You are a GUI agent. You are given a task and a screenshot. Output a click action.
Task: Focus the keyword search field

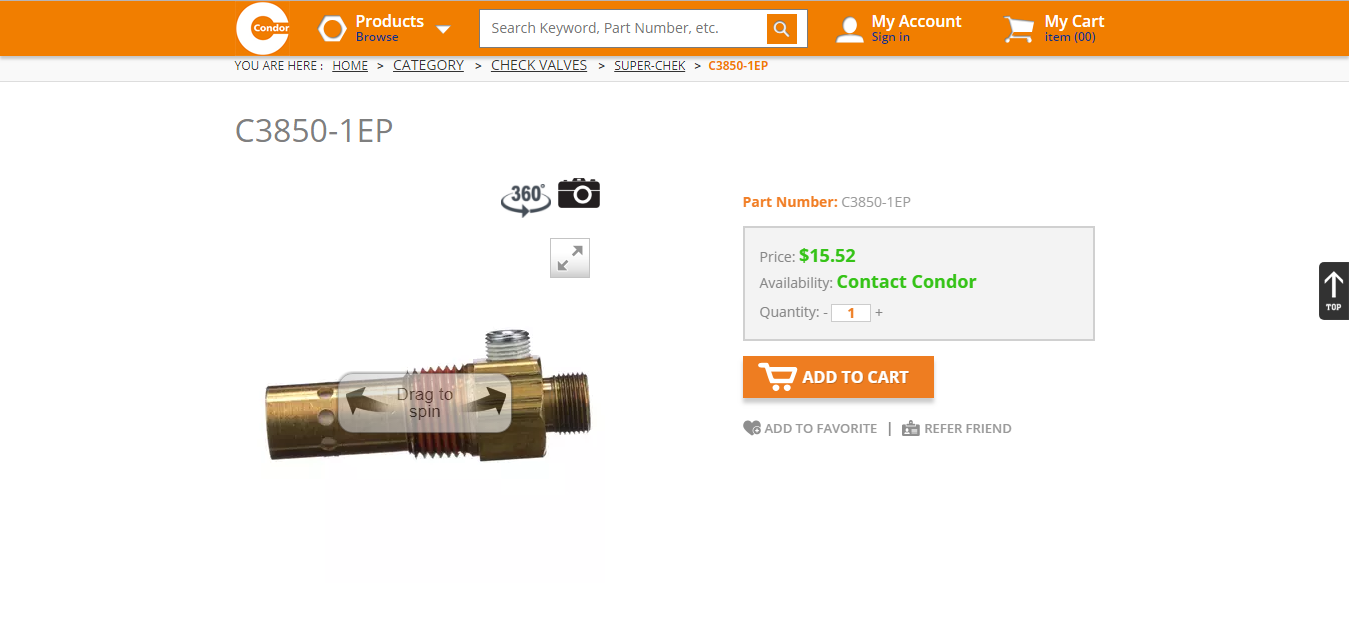[624, 29]
